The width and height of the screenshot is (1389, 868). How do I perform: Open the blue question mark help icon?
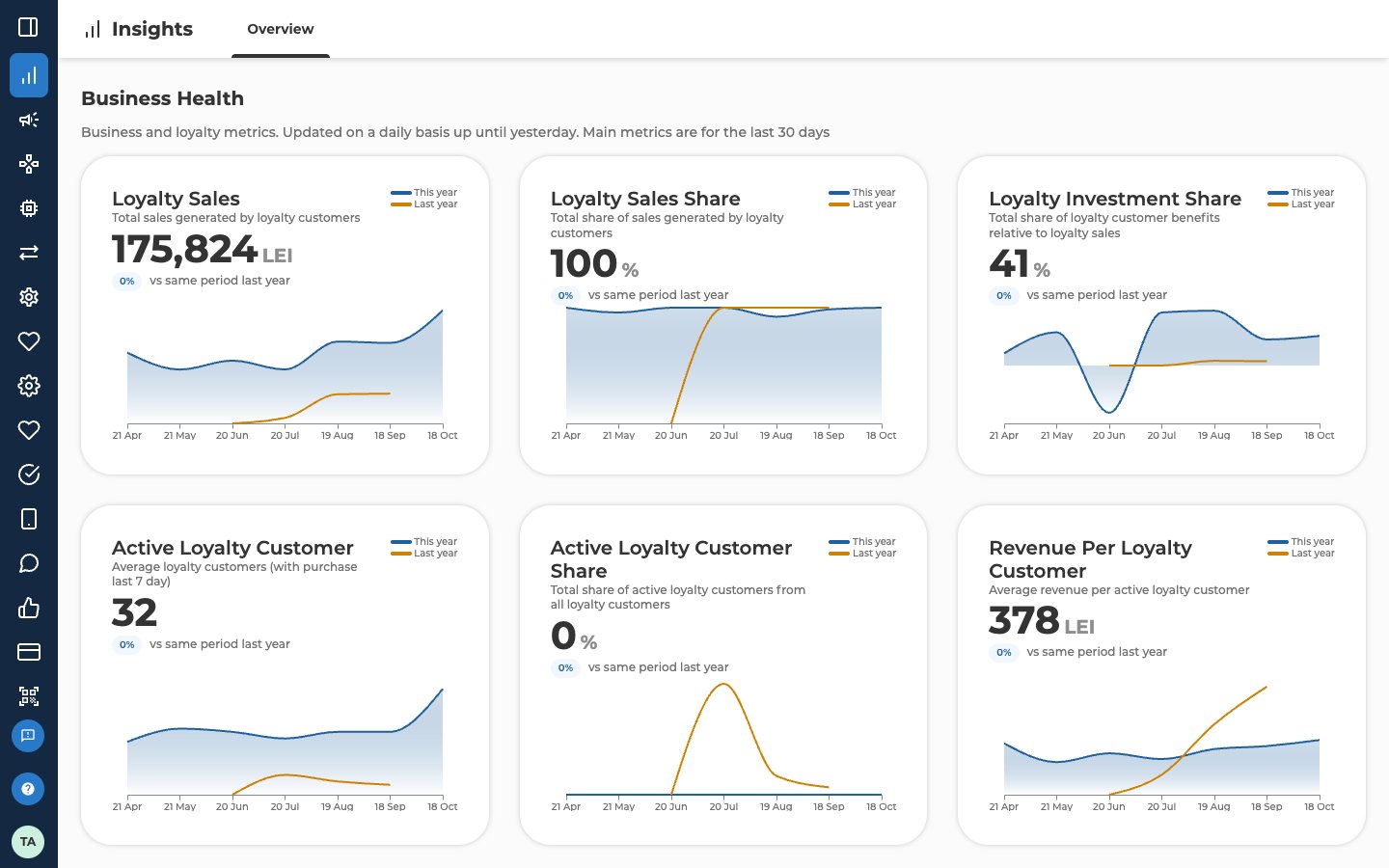(x=28, y=789)
